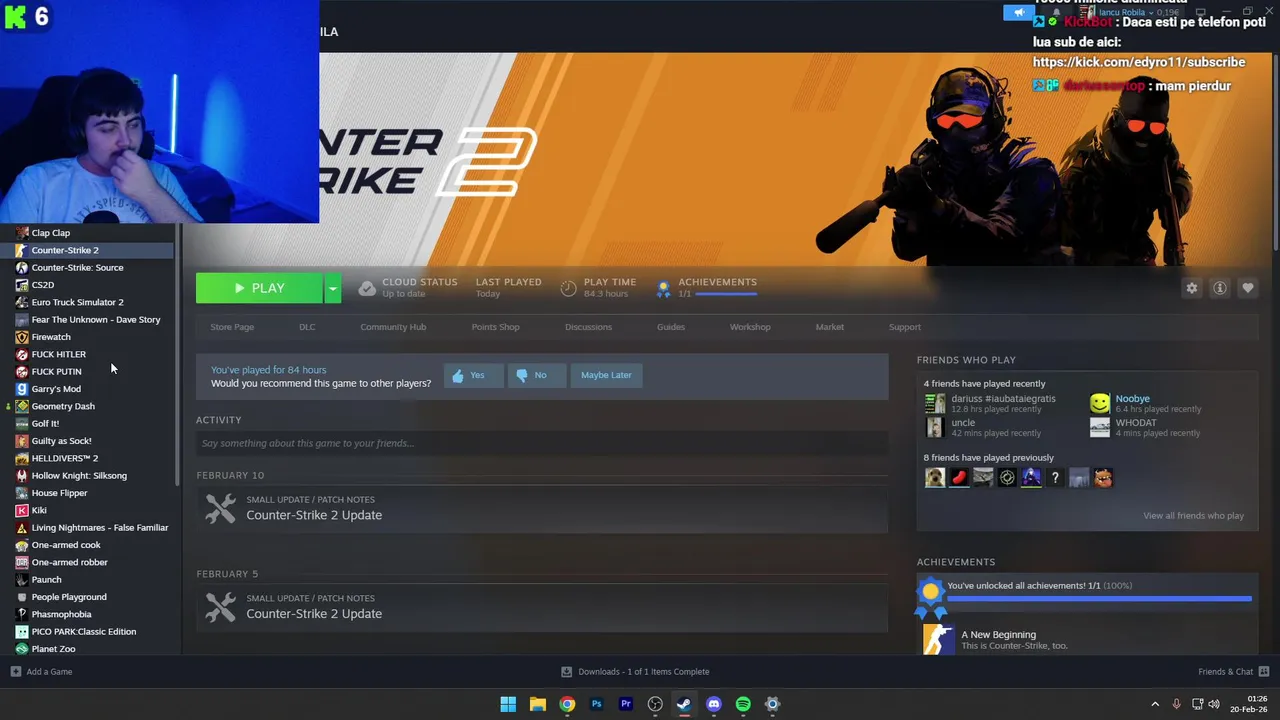The image size is (1280, 720).
Task: Click the question mark friend avatar
Action: pos(1055,478)
